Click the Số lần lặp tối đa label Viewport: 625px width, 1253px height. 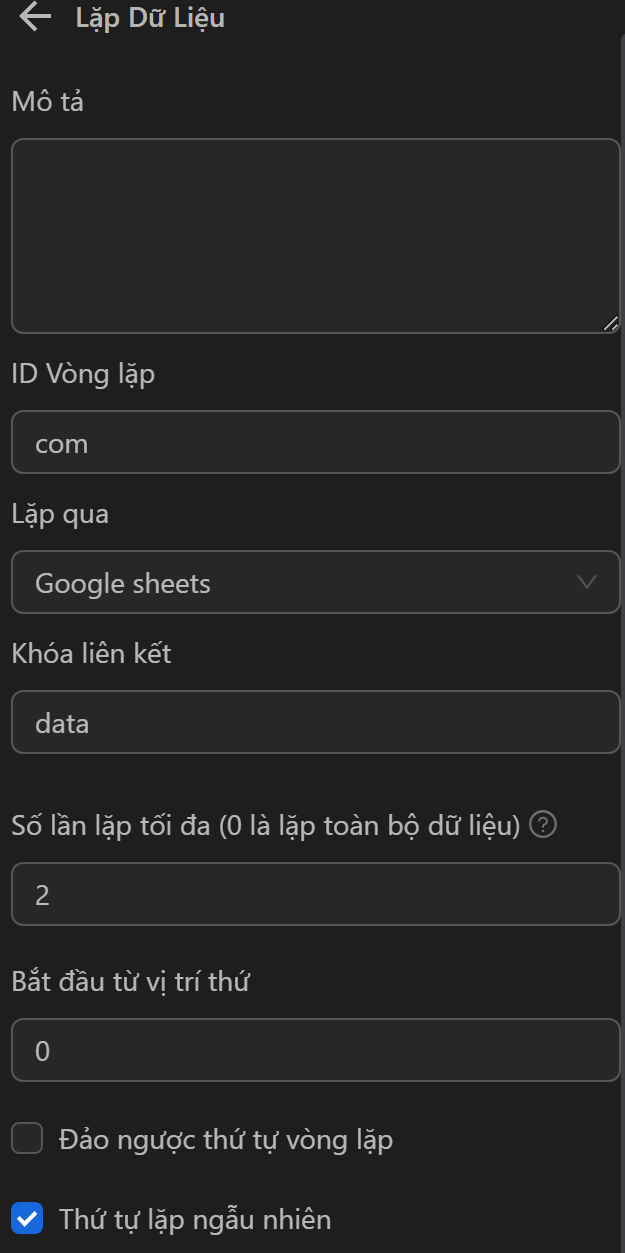tap(266, 826)
